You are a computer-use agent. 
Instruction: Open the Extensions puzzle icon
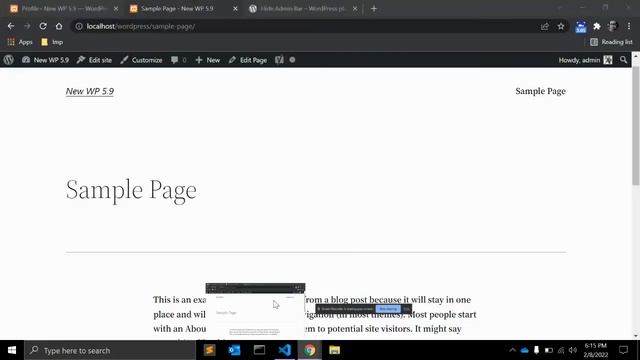pyautogui.click(x=597, y=26)
